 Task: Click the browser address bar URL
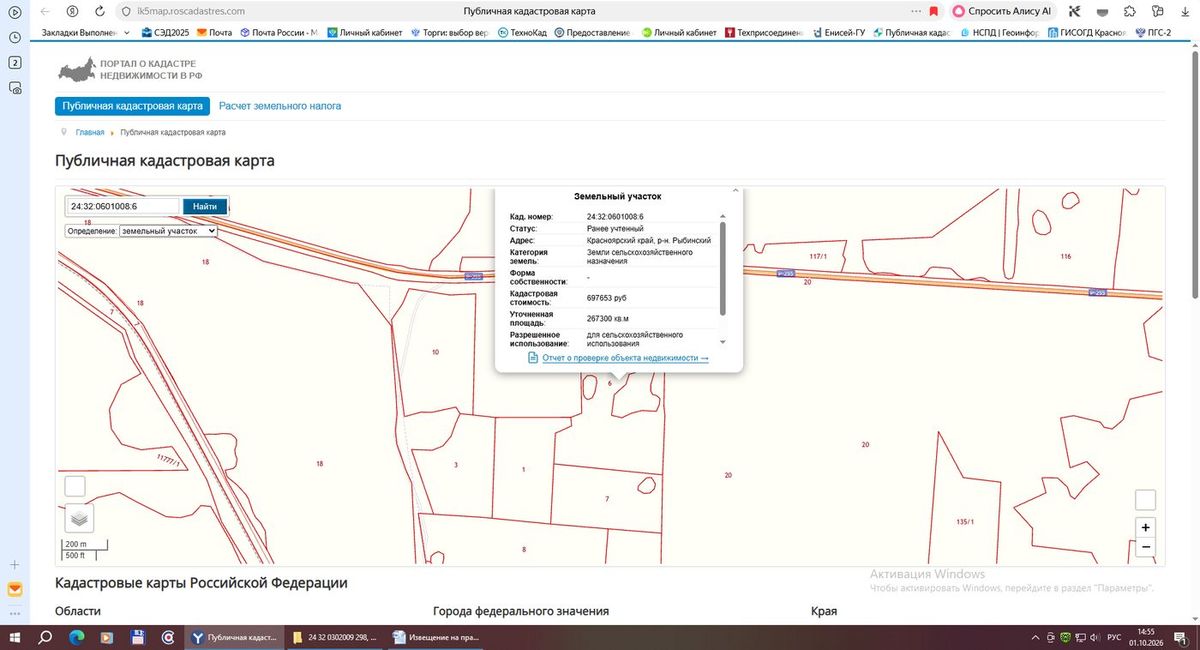click(191, 11)
